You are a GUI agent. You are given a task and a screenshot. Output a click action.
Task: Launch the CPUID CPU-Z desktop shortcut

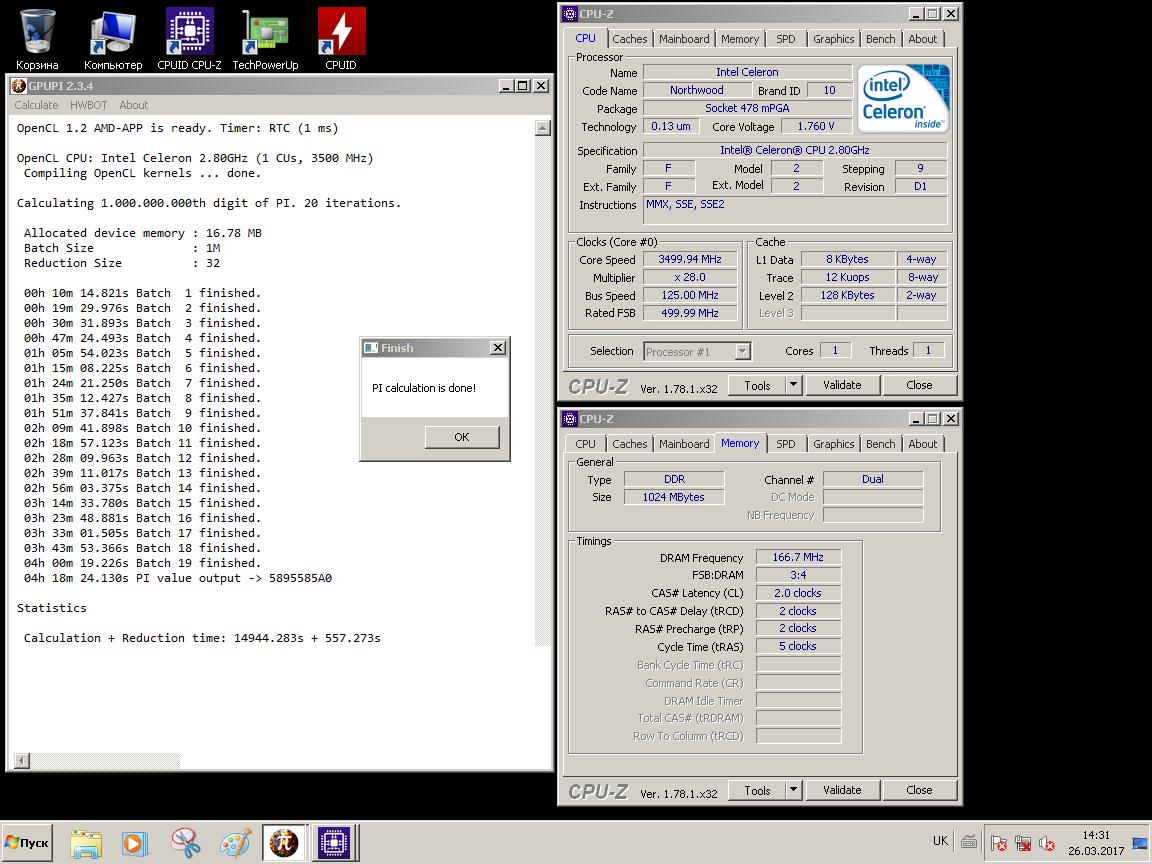coord(189,39)
